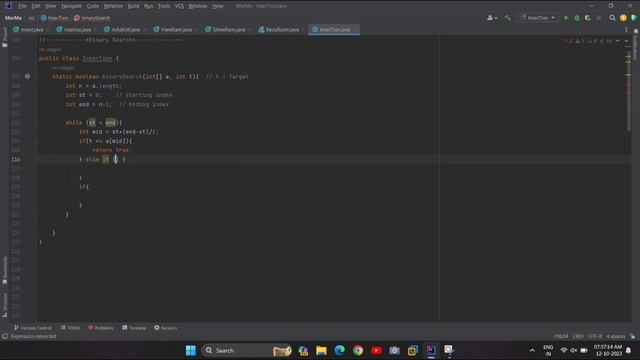Image resolution: width=640 pixels, height=360 pixels.
Task: Open Version Control tool window
Action: pyautogui.click(x=33, y=328)
